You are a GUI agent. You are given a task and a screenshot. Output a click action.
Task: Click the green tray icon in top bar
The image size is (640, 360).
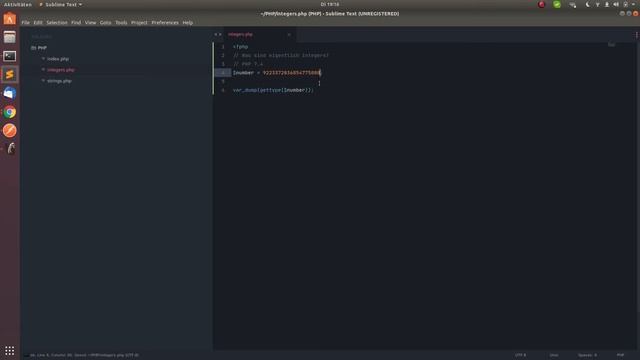coord(557,4)
